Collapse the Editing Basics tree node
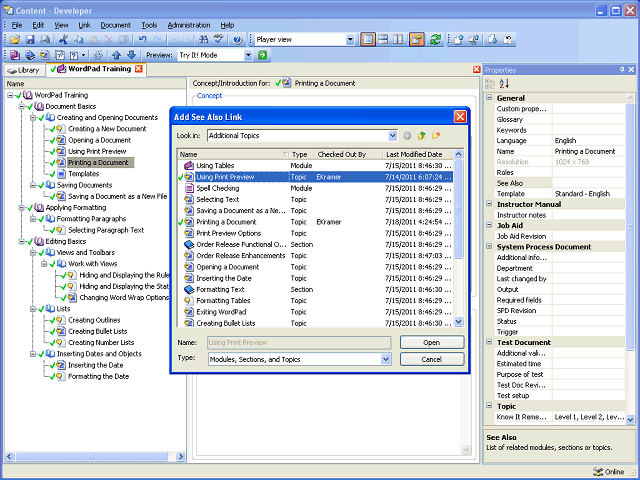 (x=22, y=242)
